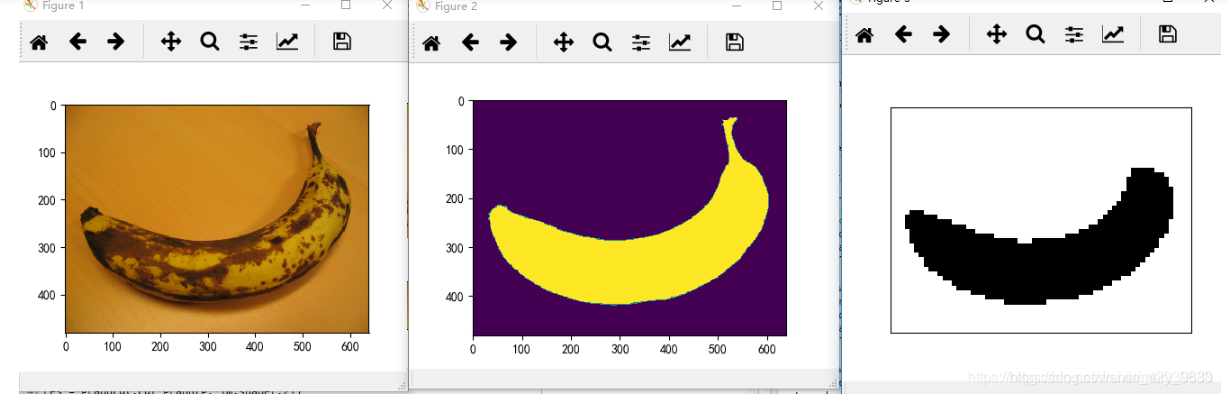The width and height of the screenshot is (1228, 407).
Task: Open Configure subplots in Figure 2 toolbar
Action: (x=641, y=42)
